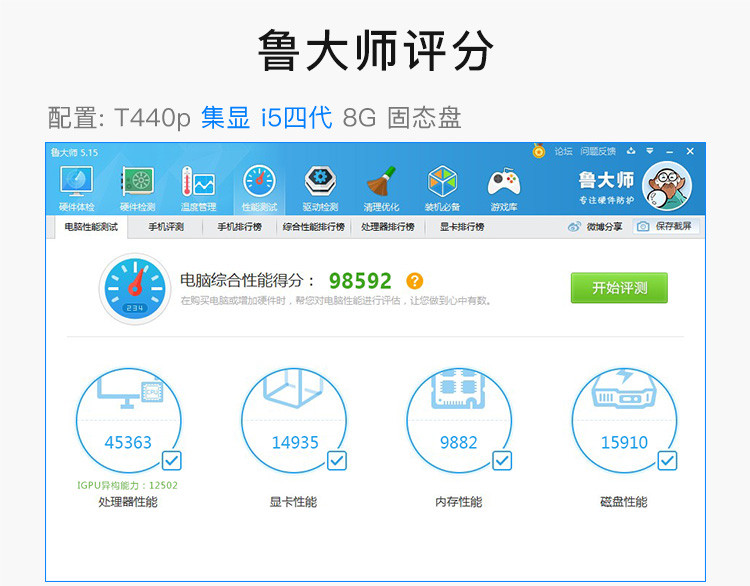
Task: Click the 磁盘性能 label
Action: tap(624, 502)
